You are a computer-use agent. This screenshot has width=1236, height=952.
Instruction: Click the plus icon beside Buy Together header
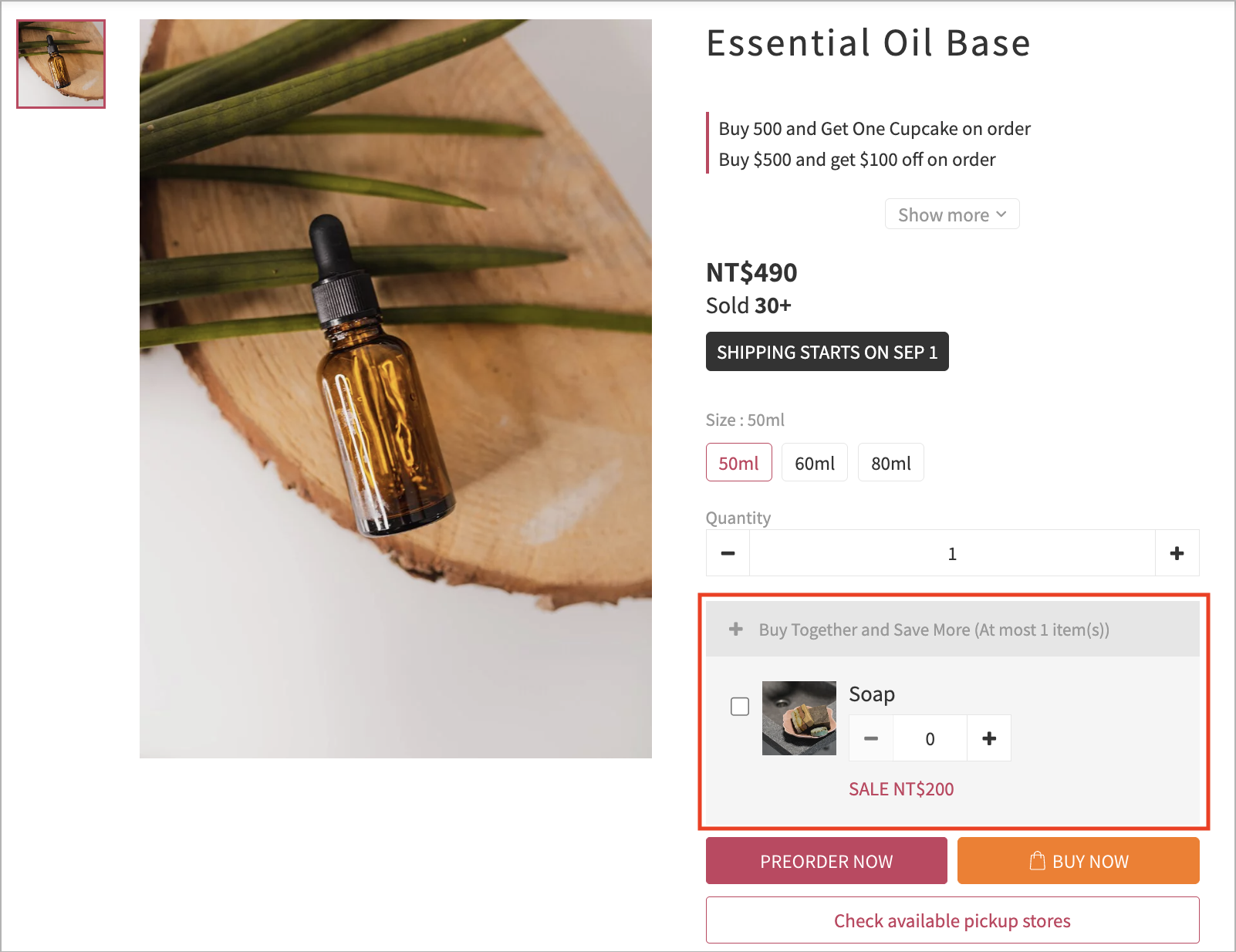736,630
